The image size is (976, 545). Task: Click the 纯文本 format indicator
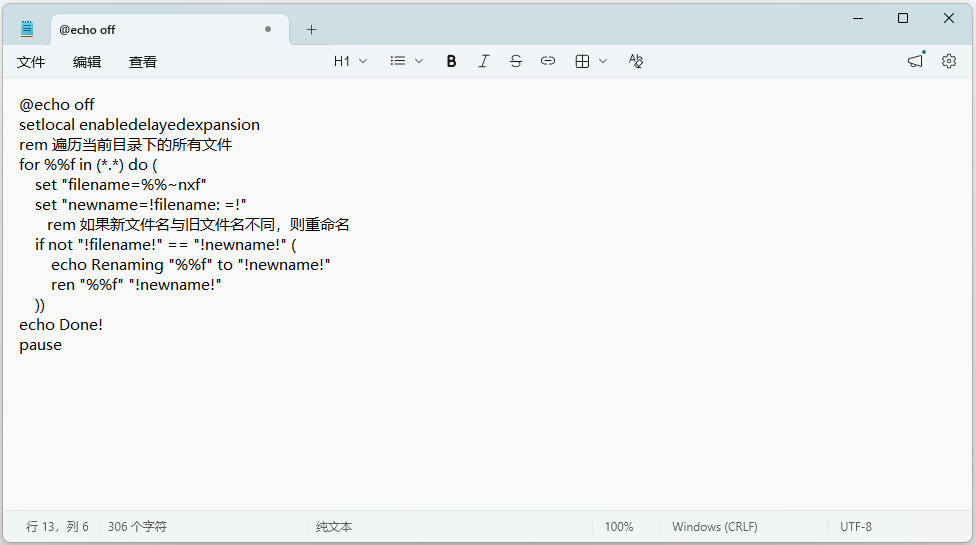pyautogui.click(x=334, y=526)
